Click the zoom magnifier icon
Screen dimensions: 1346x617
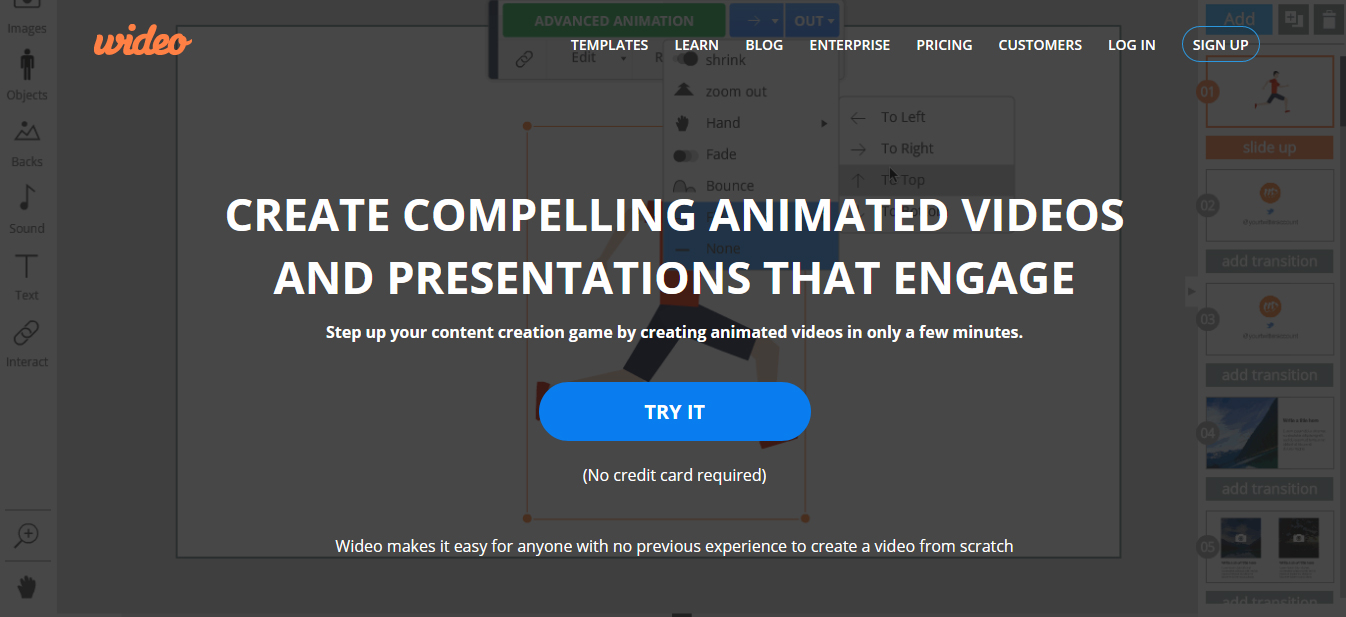(x=27, y=535)
